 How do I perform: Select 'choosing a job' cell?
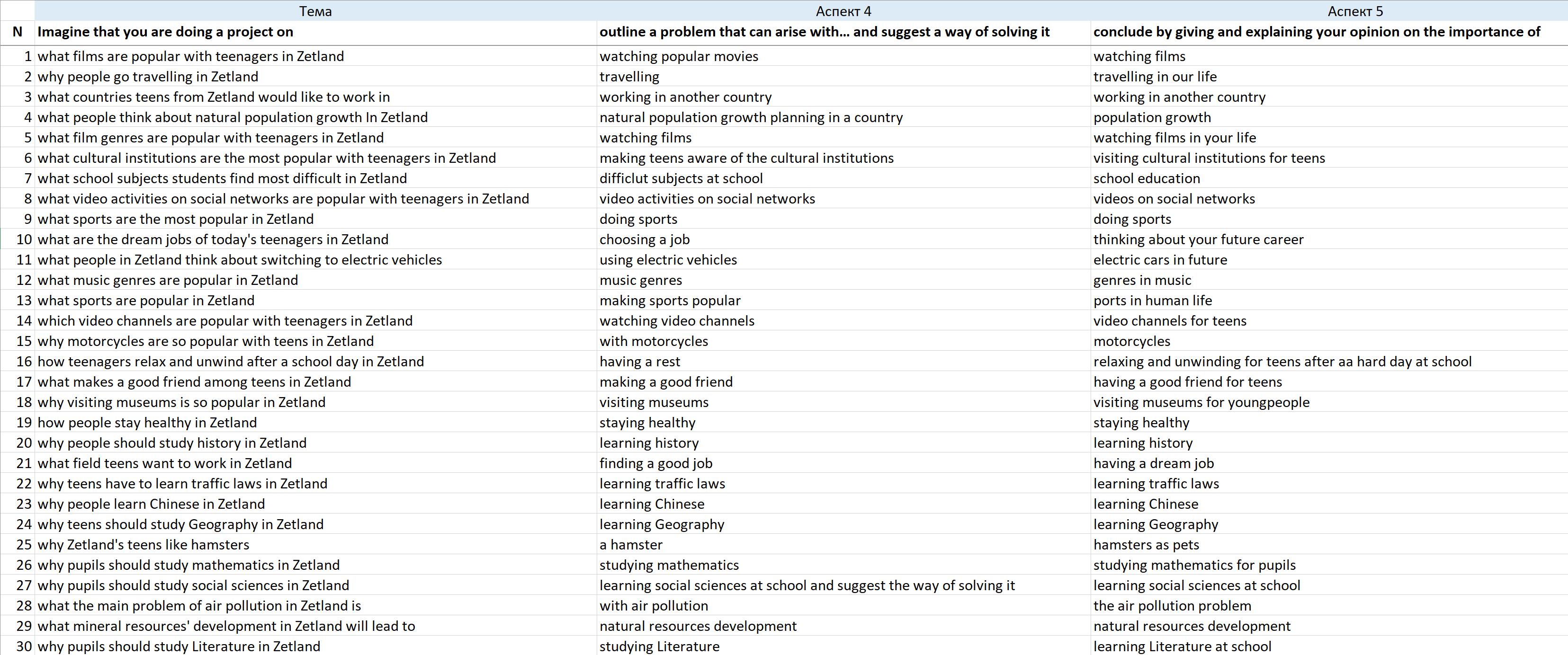pos(843,239)
